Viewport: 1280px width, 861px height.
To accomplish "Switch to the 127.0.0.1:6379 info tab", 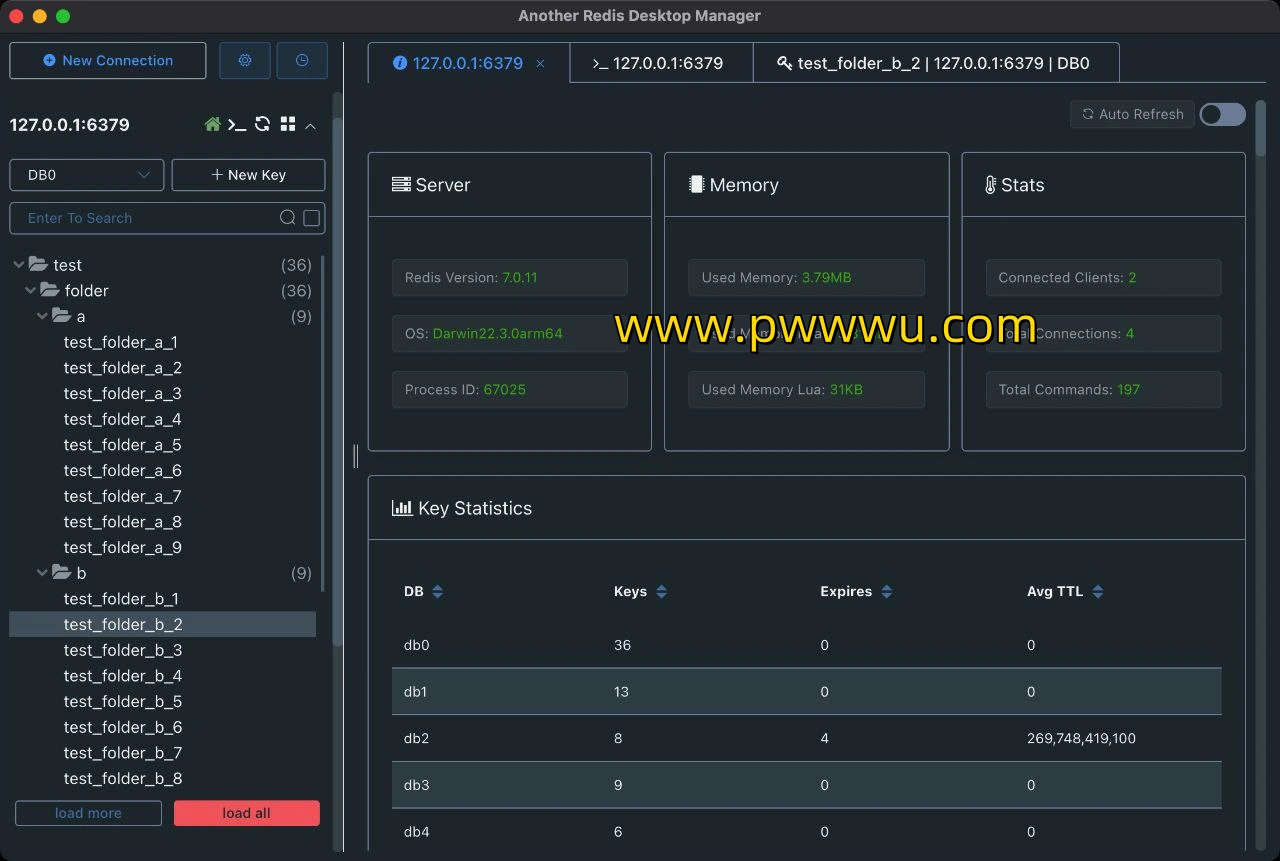I will click(467, 63).
